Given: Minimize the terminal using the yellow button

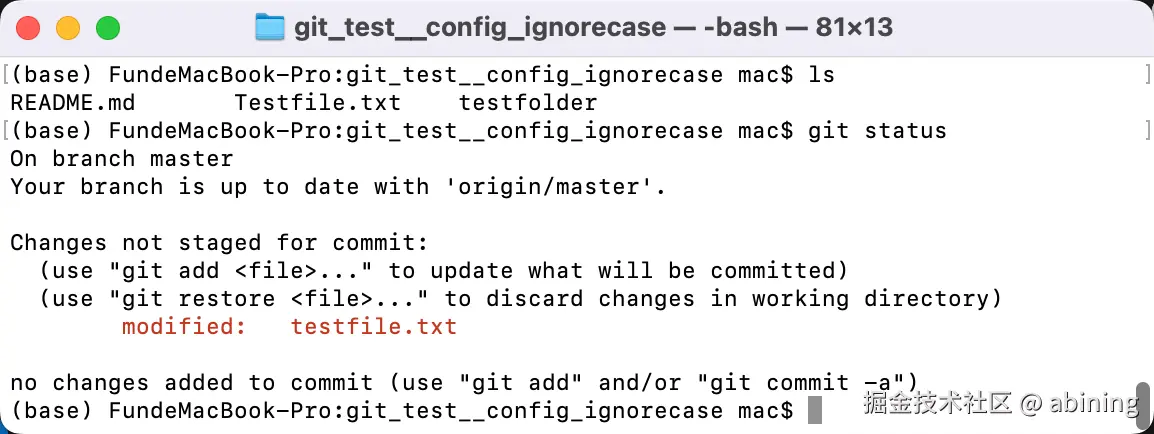Looking at the screenshot, I should coord(68,29).
